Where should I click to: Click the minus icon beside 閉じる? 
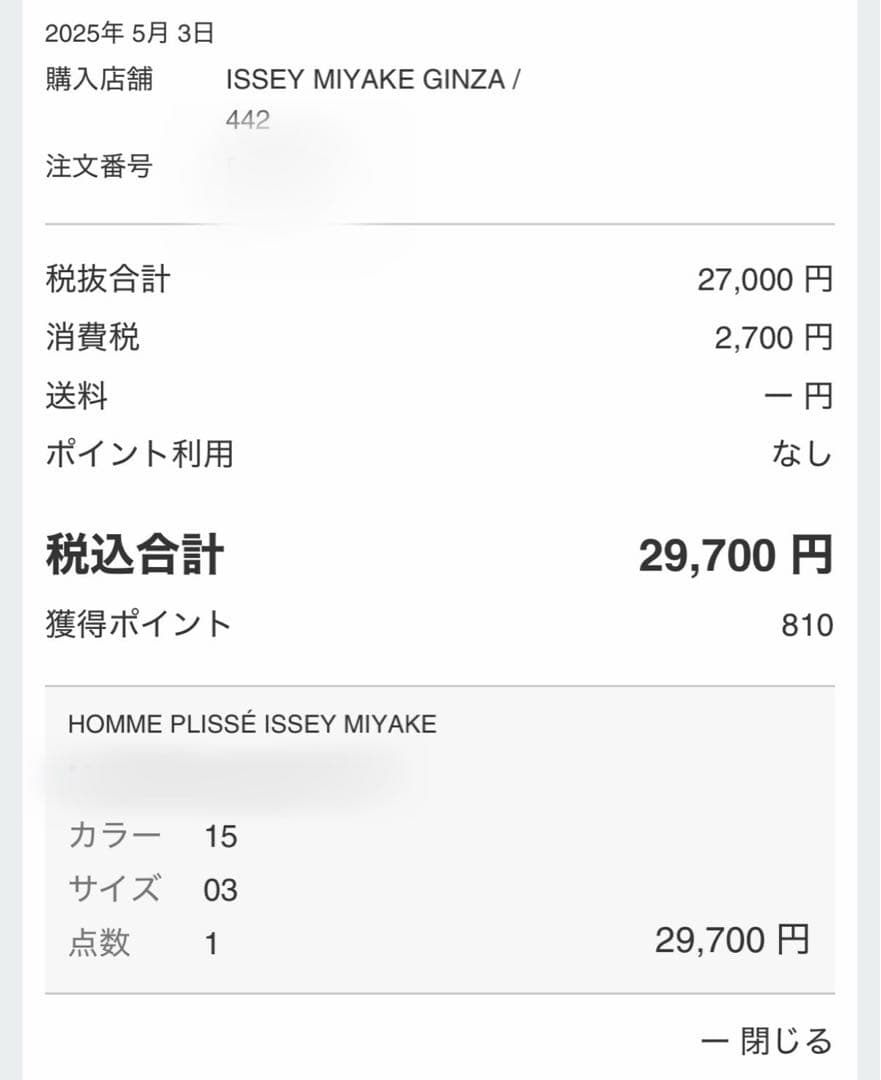[714, 1042]
